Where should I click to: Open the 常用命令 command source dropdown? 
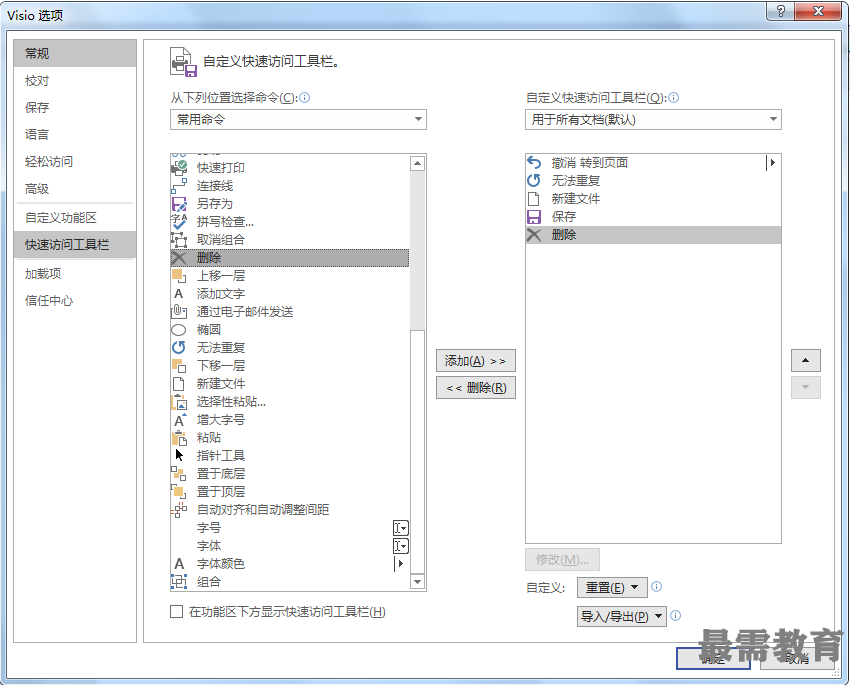(x=298, y=119)
